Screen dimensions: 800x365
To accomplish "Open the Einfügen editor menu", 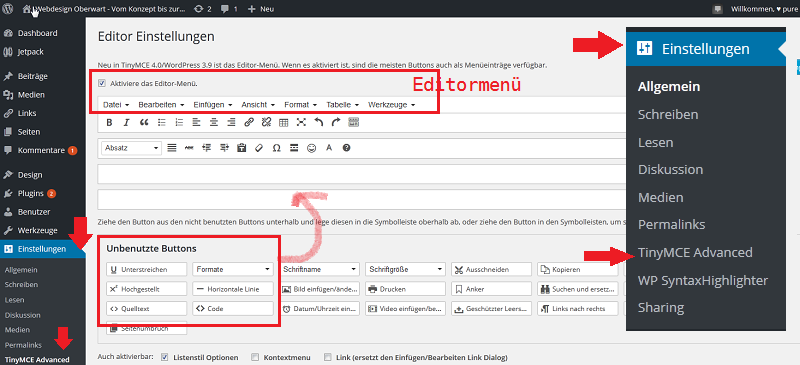I will [213, 105].
